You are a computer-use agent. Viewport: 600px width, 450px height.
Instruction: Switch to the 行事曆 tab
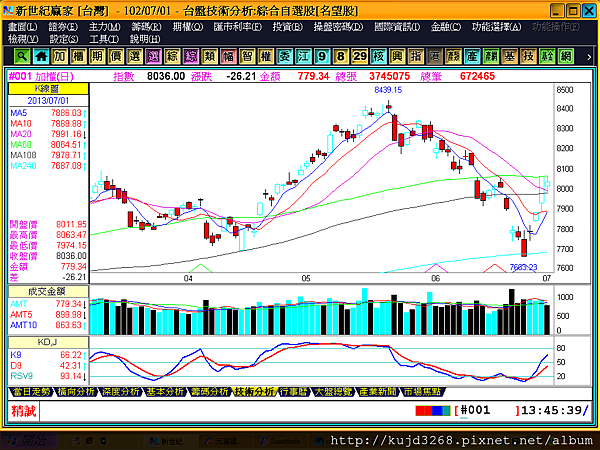293,392
